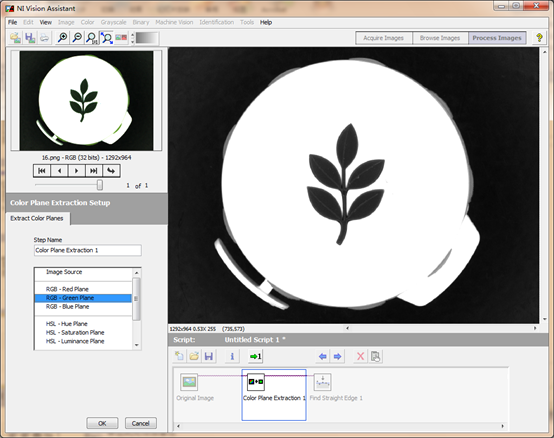Click the Open Image toolbar icon
This screenshot has height=438, width=554.
(15, 37)
